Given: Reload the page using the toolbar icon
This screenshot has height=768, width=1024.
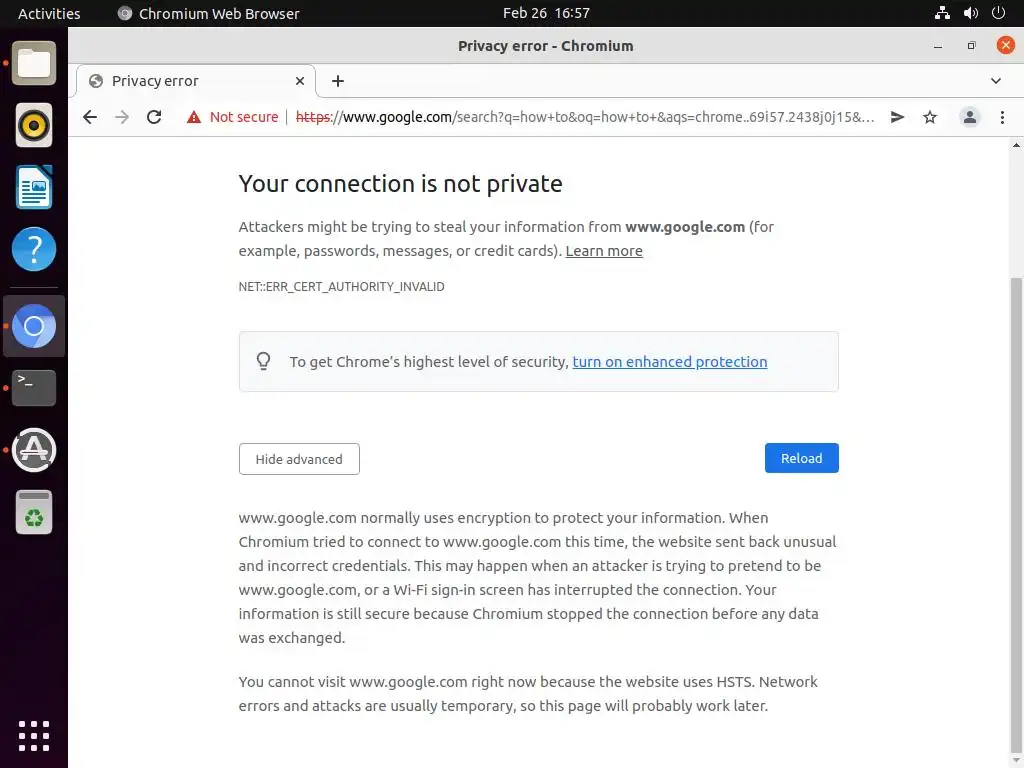Looking at the screenshot, I should tap(154, 117).
